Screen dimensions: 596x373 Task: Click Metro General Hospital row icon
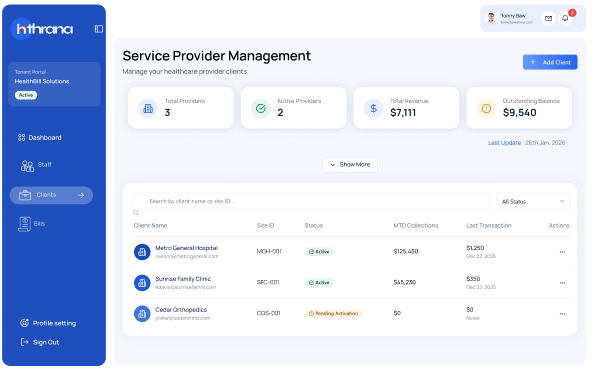[142, 252]
